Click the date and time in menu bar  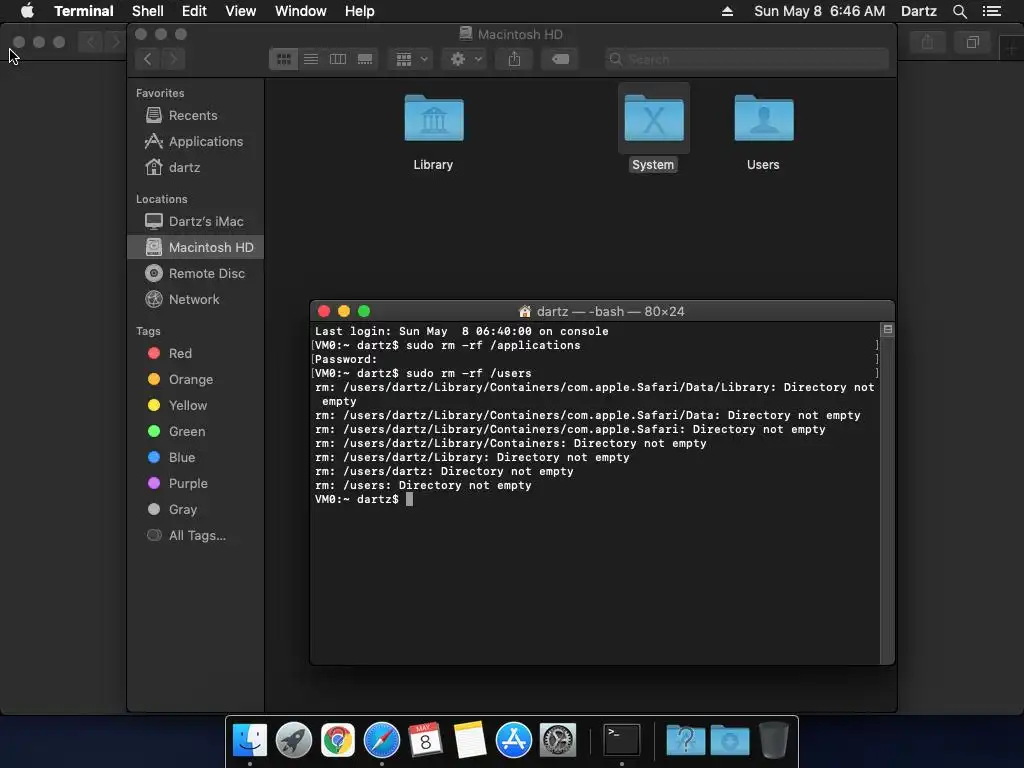[820, 11]
